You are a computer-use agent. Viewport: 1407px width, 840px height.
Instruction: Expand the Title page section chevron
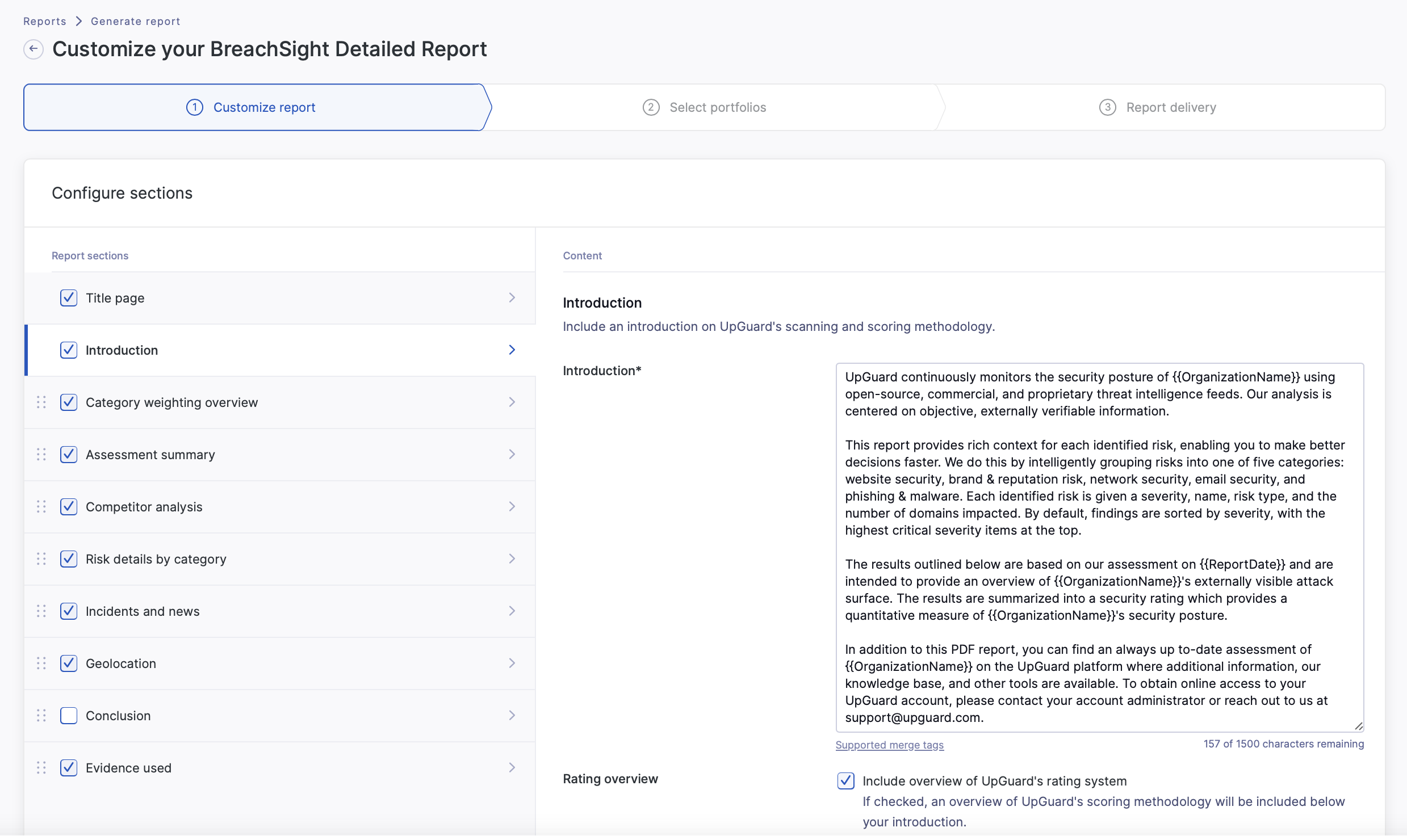[512, 298]
